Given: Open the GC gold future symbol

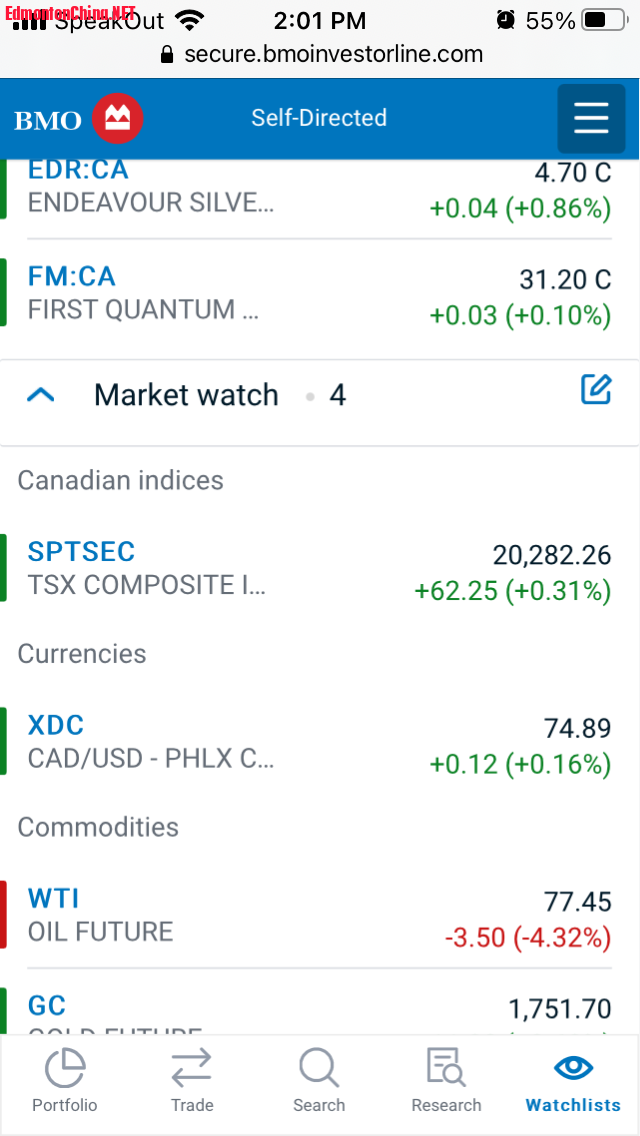Looking at the screenshot, I should 47,1005.
